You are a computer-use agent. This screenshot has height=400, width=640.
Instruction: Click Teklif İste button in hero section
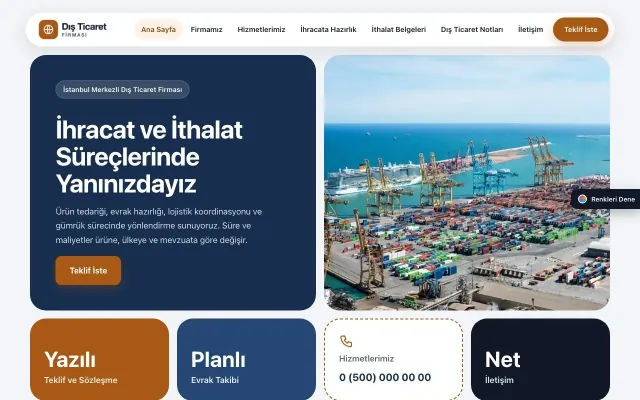pos(88,271)
